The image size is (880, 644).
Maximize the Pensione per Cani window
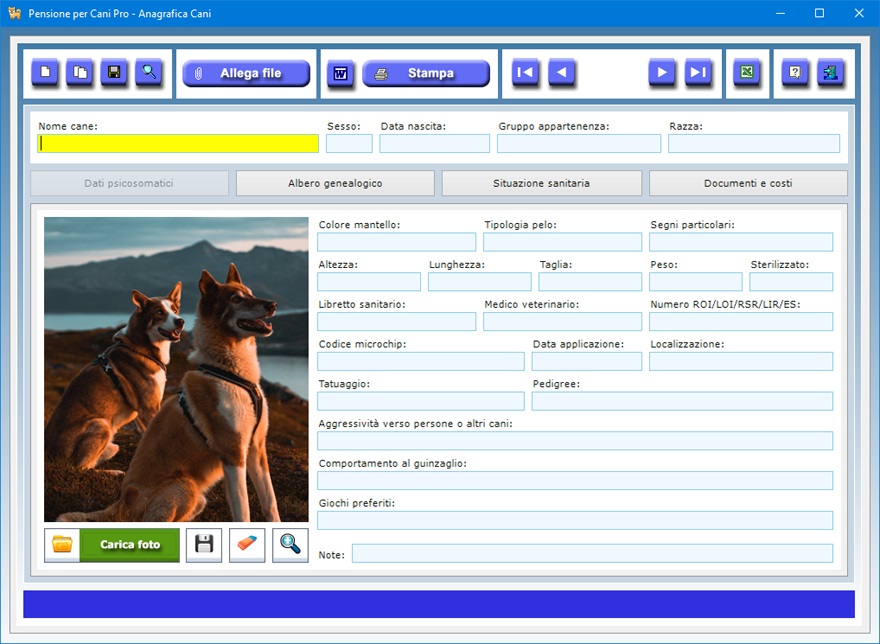click(x=819, y=13)
